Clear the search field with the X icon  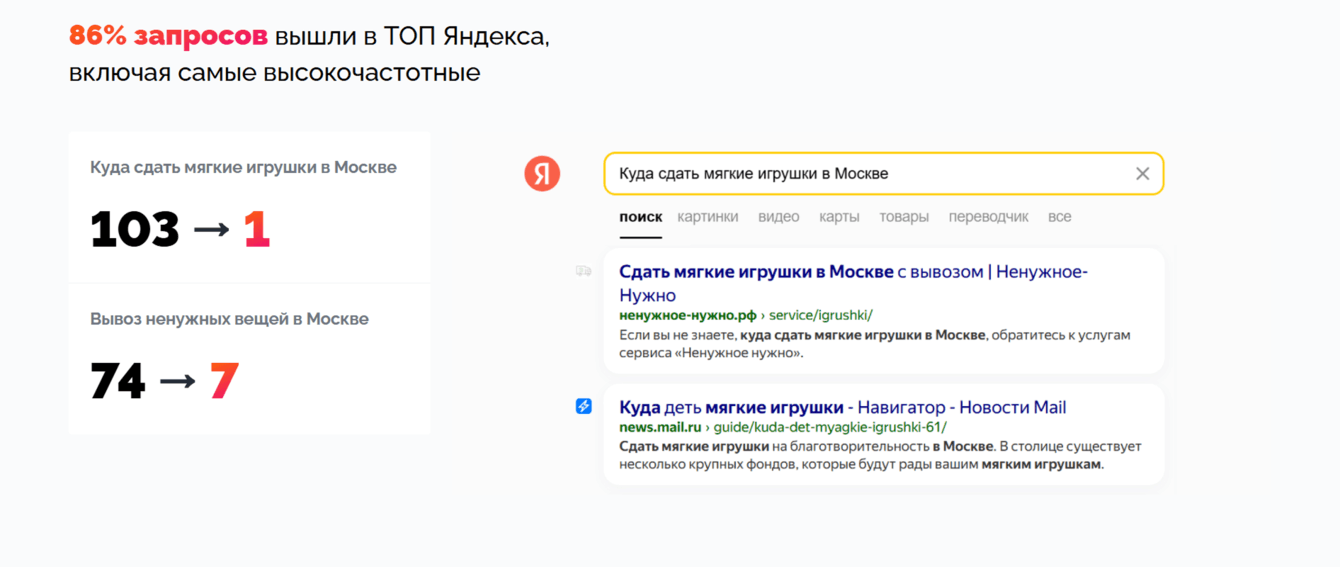point(1142,174)
